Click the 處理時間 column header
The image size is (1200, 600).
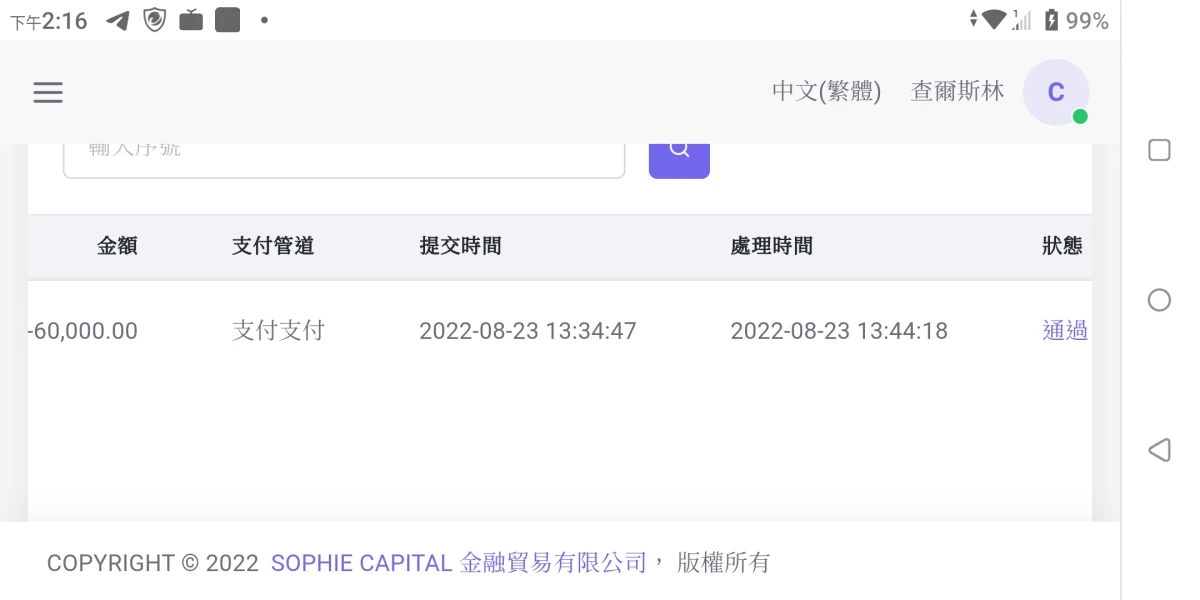(771, 246)
